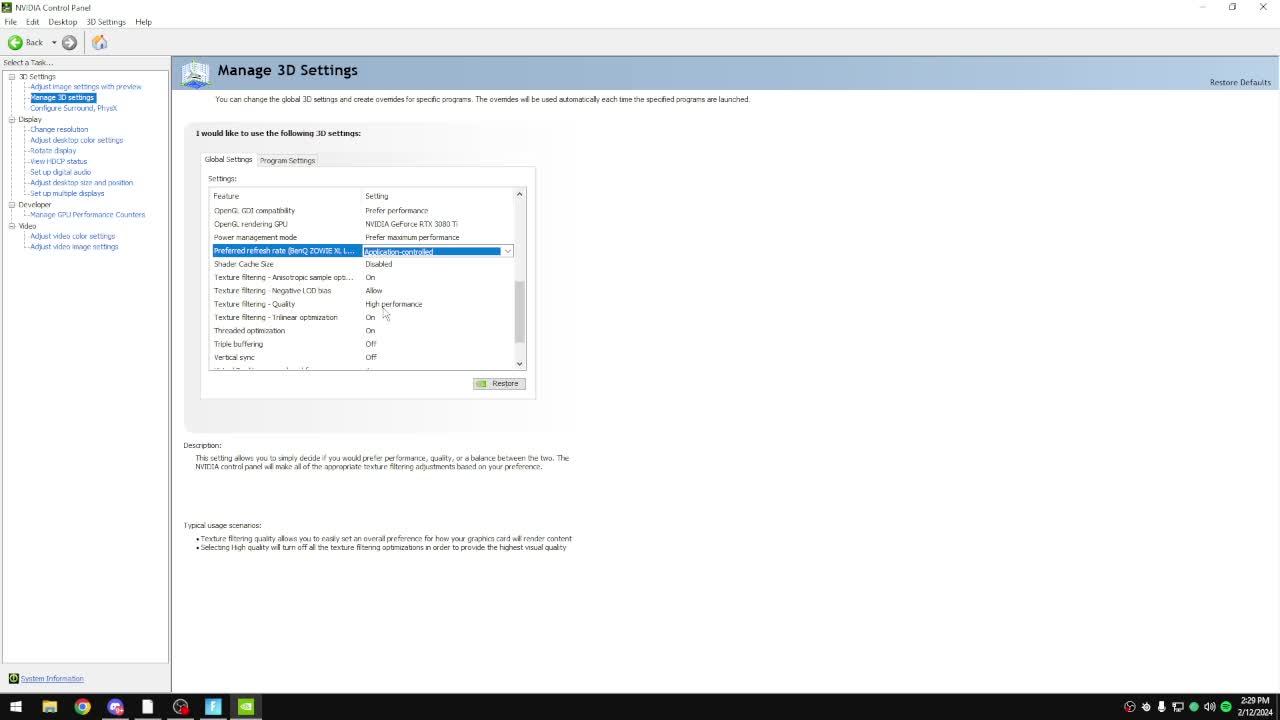Open the taskbar clock and date
Image resolution: width=1280 pixels, height=720 pixels.
click(x=1254, y=707)
